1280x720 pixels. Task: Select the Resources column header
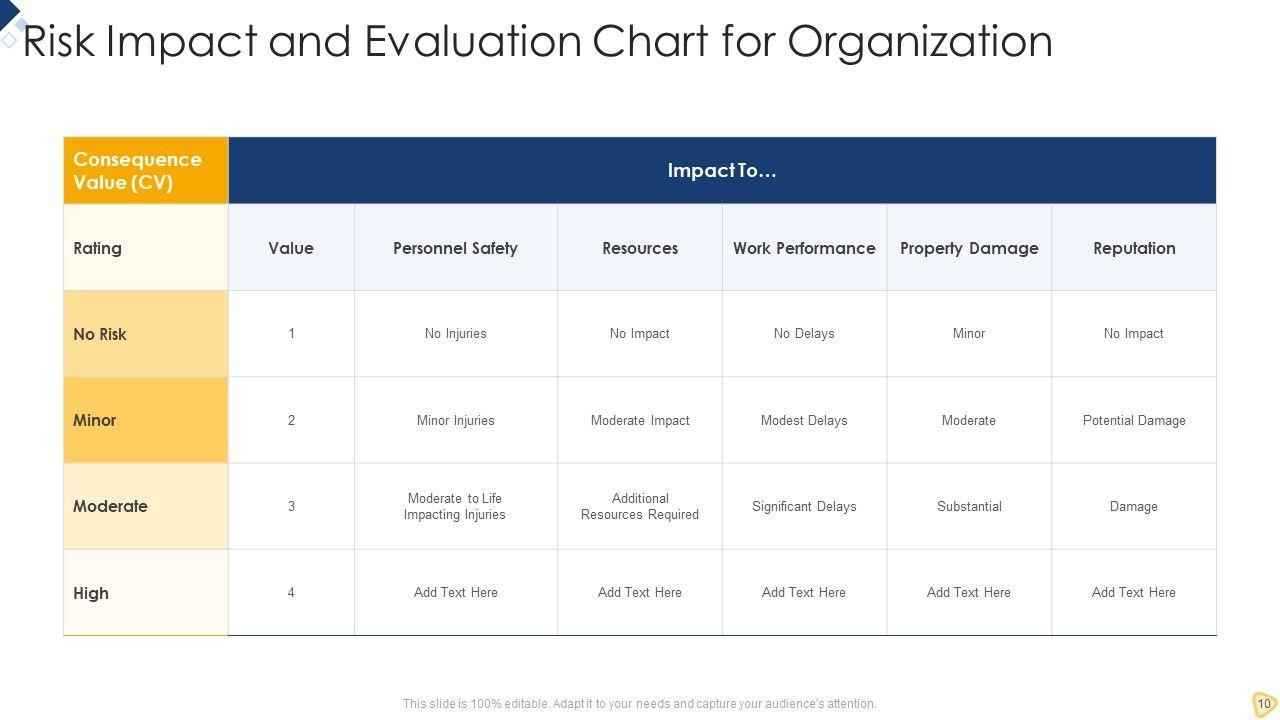tap(640, 248)
